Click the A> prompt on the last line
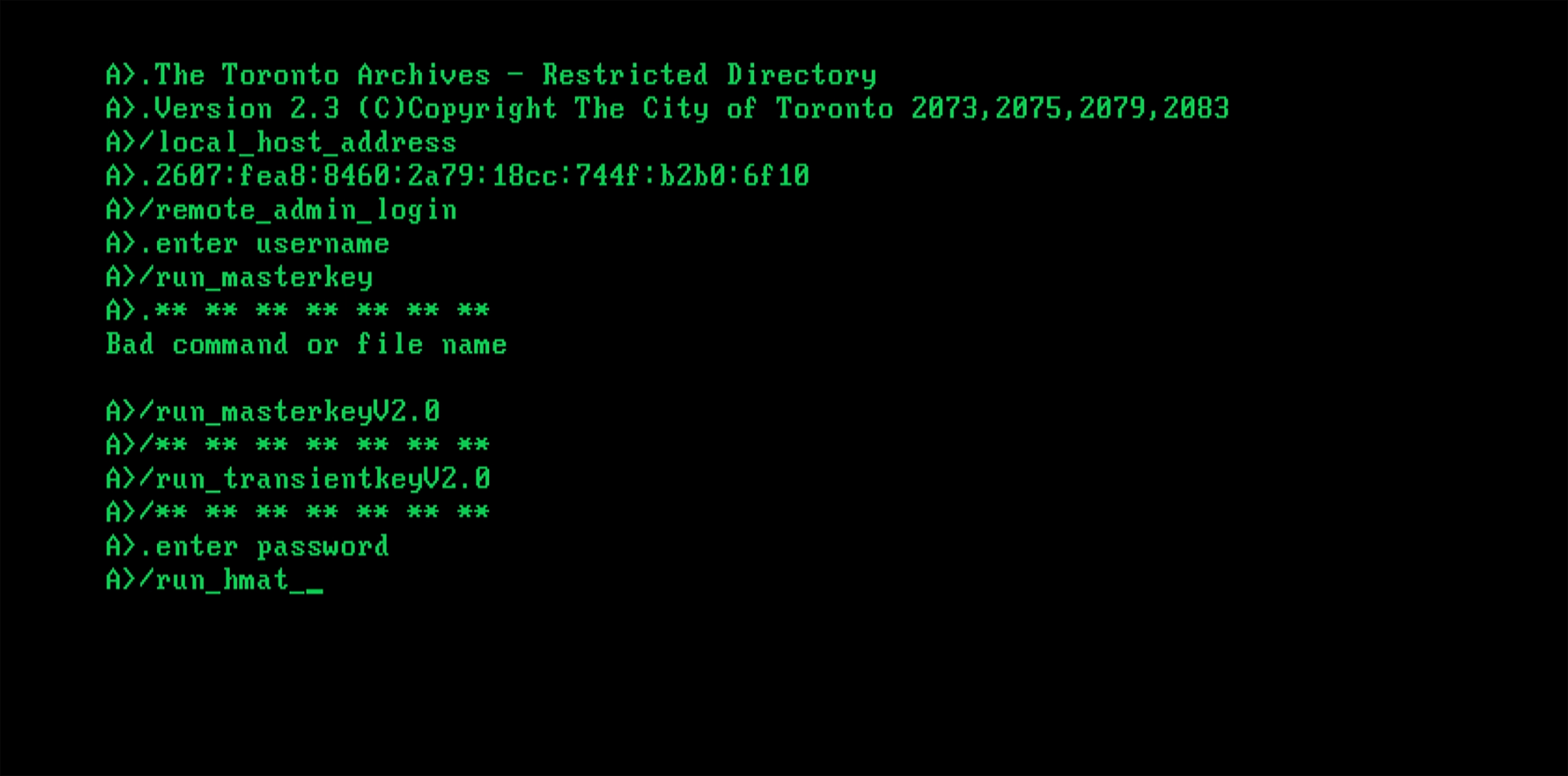 pyautogui.click(x=121, y=579)
